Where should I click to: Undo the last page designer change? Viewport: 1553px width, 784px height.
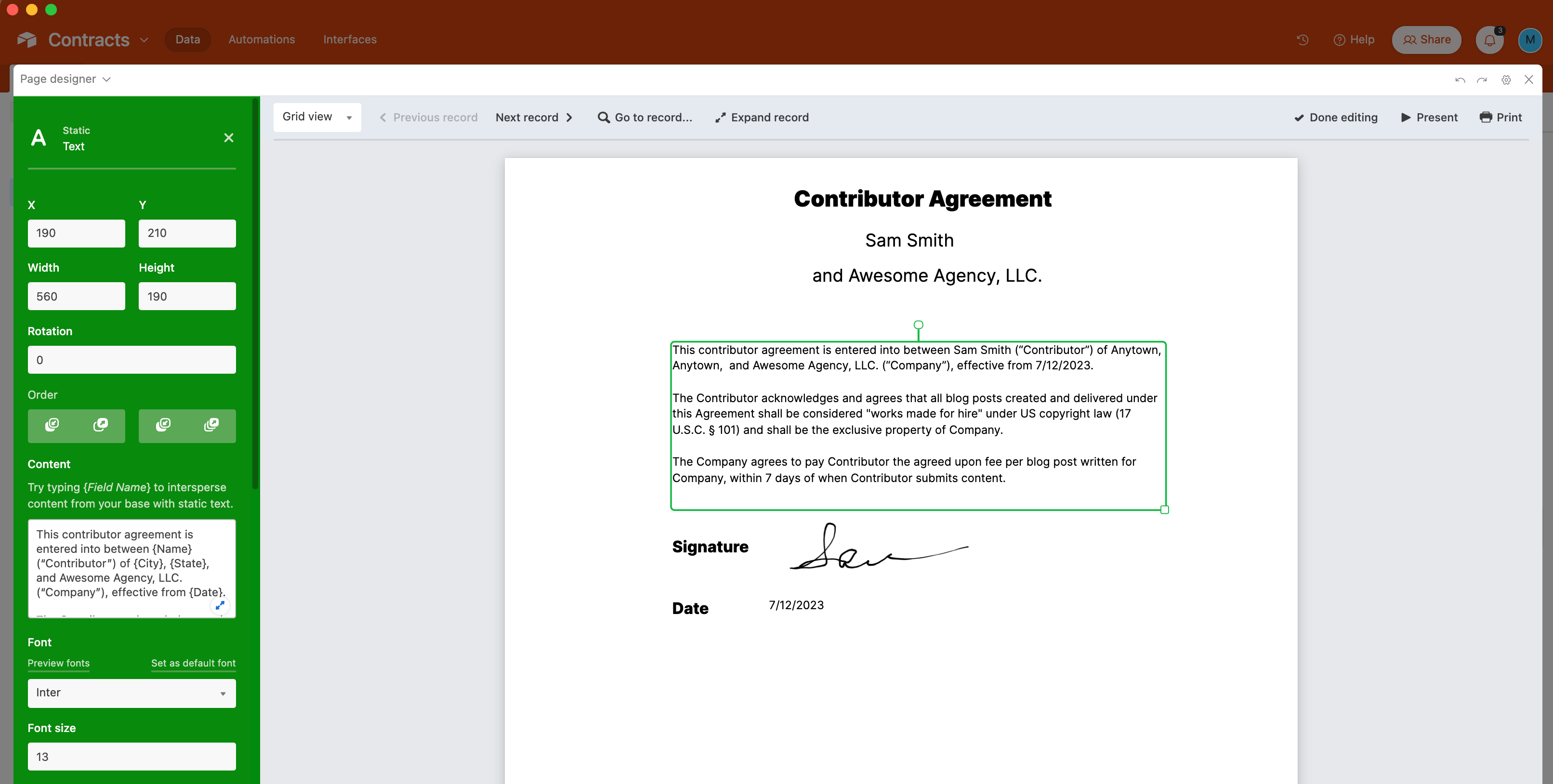click(1461, 79)
